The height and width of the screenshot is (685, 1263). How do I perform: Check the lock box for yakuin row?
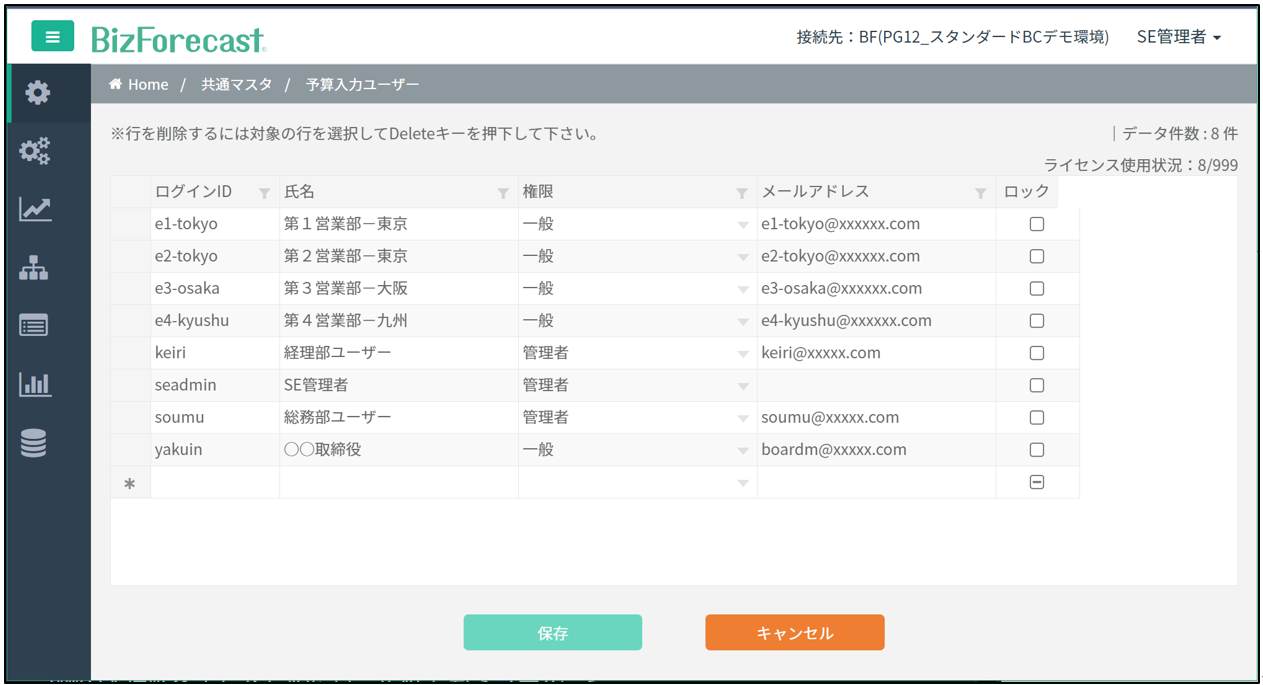click(1037, 450)
